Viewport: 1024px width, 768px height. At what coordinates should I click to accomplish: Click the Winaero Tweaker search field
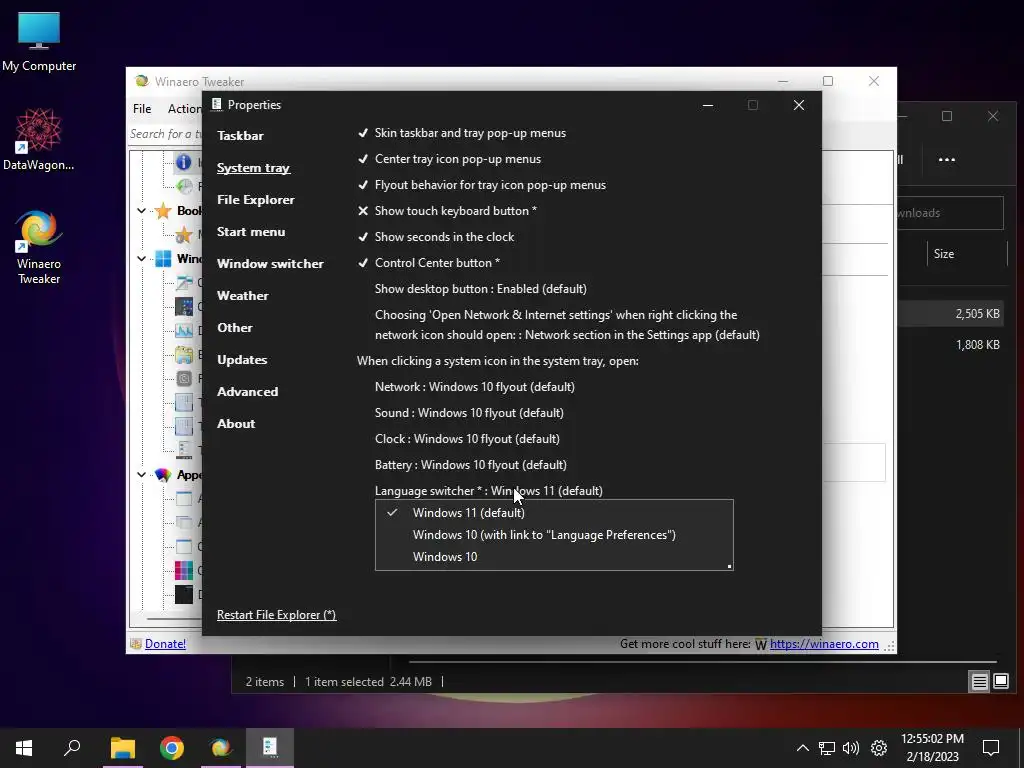(x=166, y=134)
